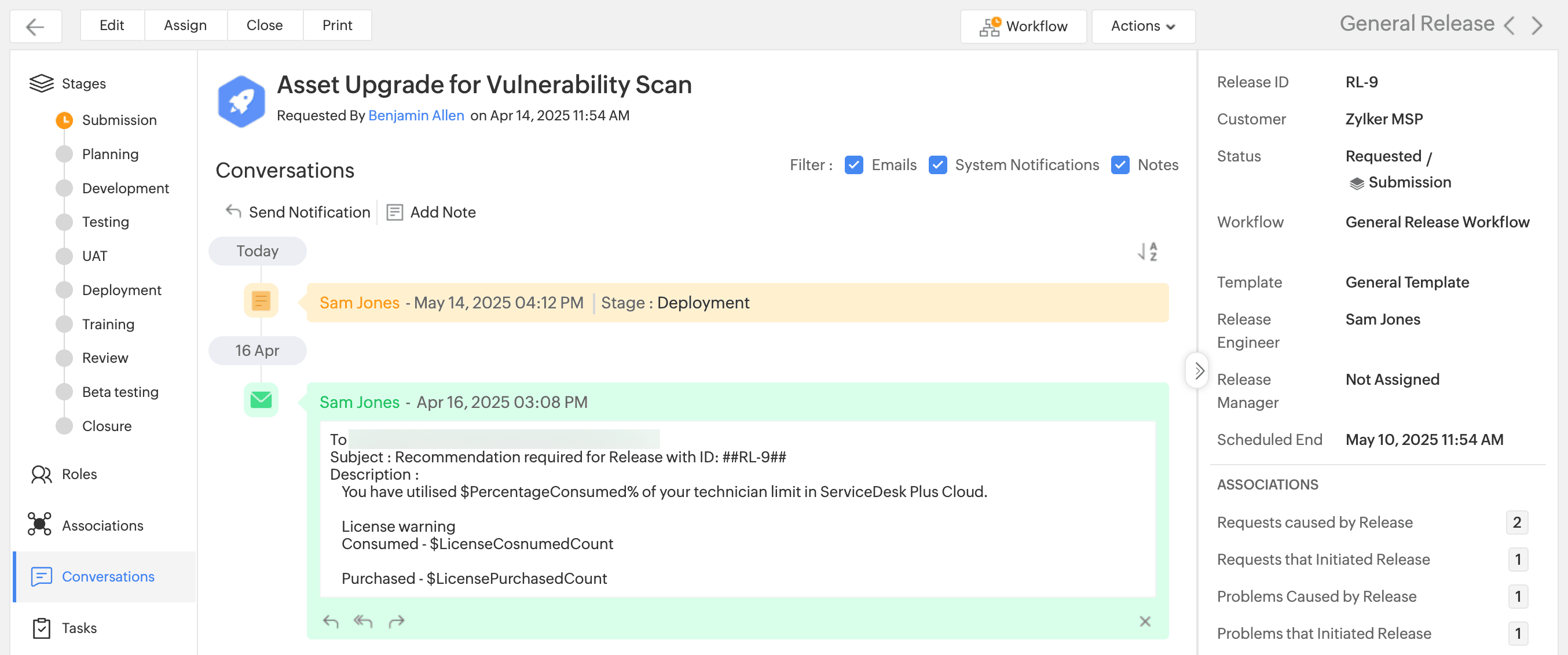Open the Actions dropdown menu
The height and width of the screenshot is (655, 1568).
(x=1142, y=26)
